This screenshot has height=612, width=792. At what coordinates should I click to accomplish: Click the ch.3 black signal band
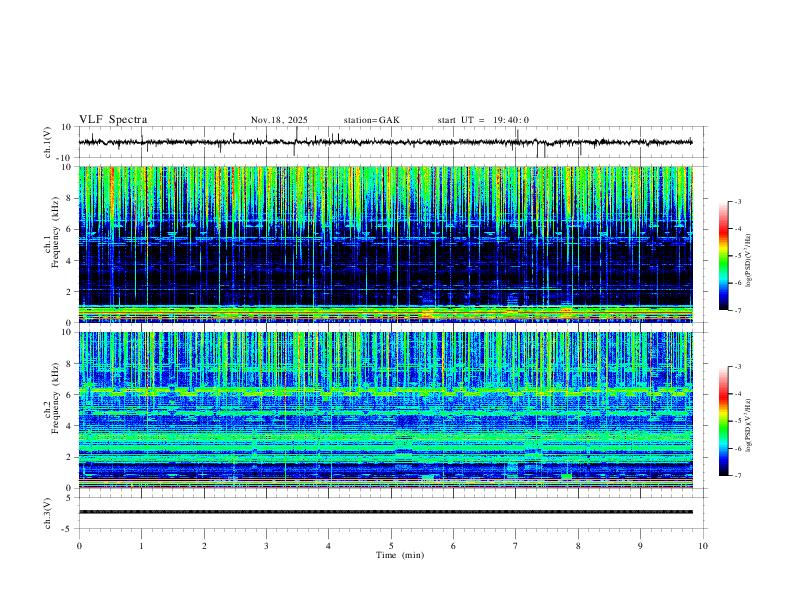point(385,512)
